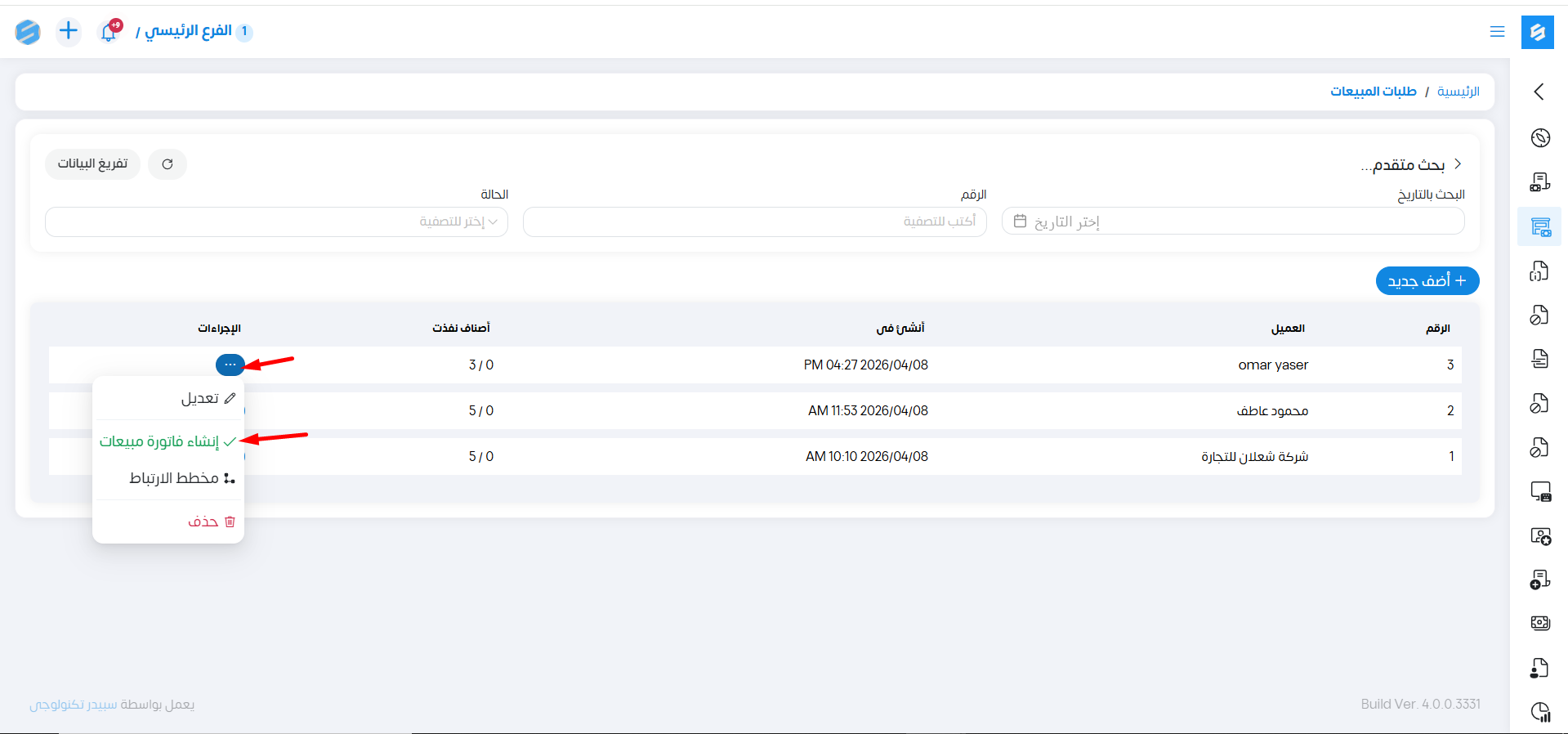1568x734 pixels.
Task: Click the cash money sidebar icon
Action: [x=1540, y=624]
